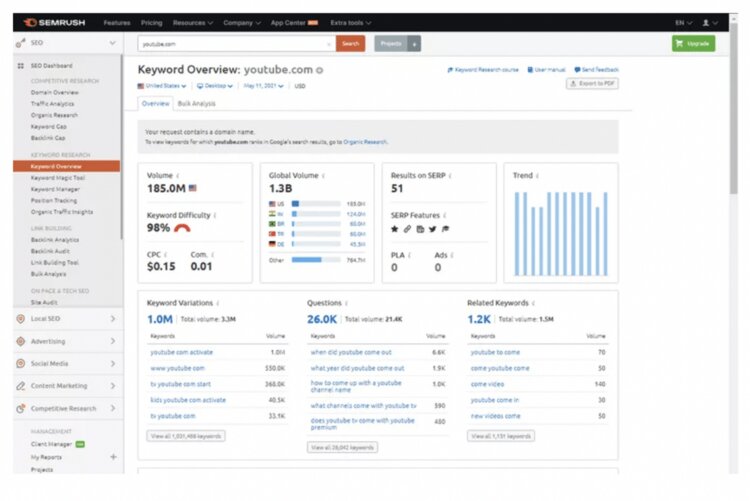
Task: Open User manual link
Action: point(546,70)
